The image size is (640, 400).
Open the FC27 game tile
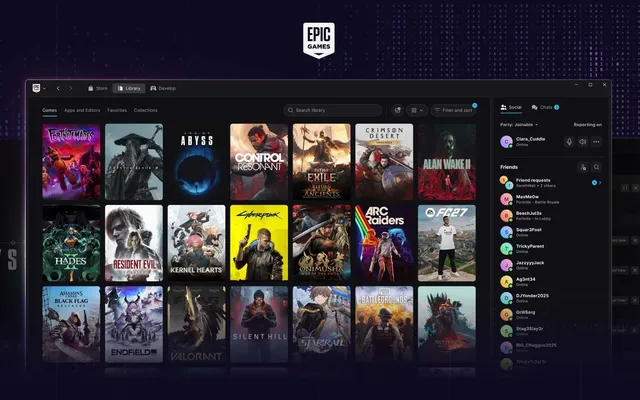point(447,243)
